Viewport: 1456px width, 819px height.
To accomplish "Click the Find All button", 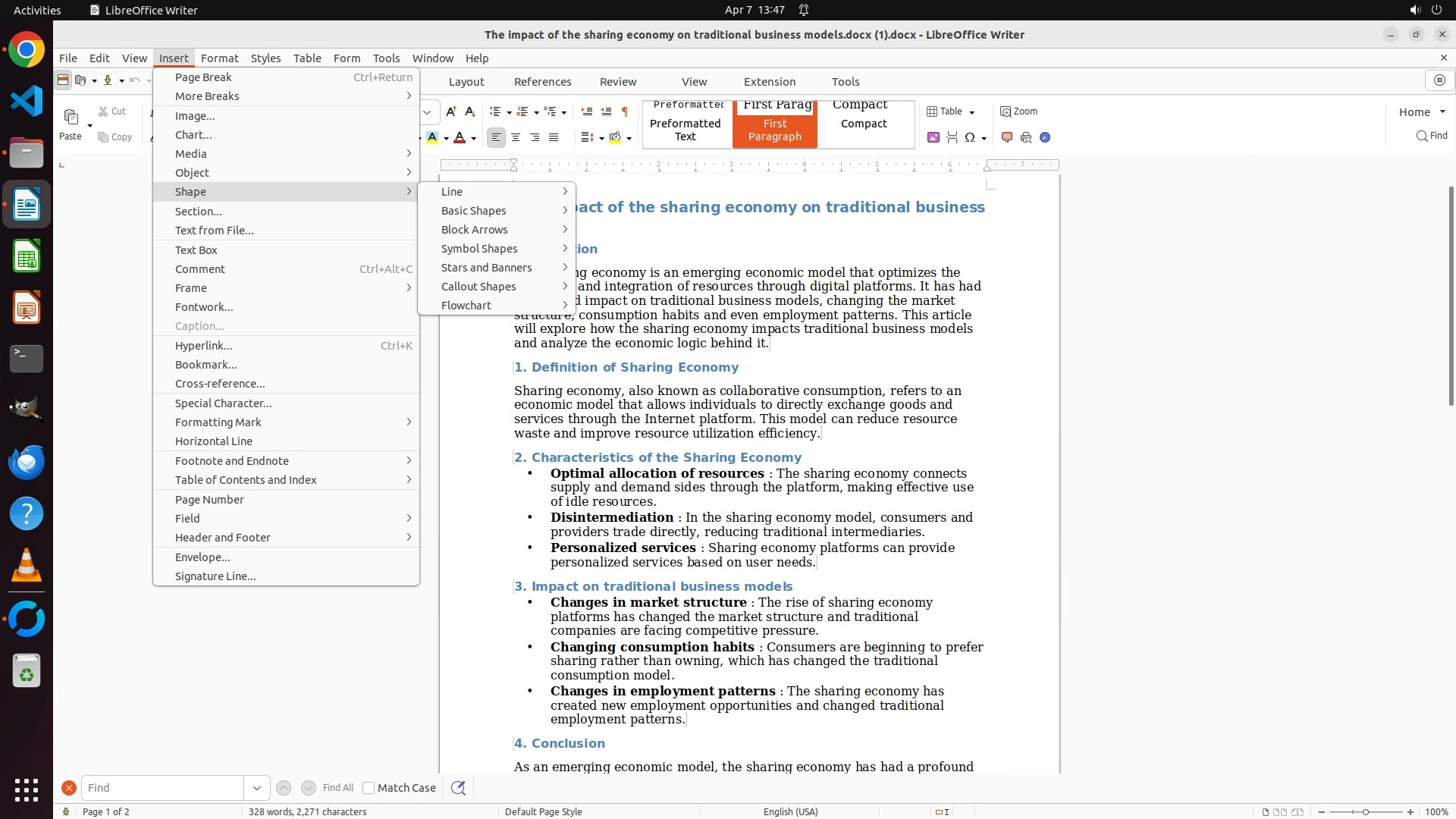I will [337, 788].
